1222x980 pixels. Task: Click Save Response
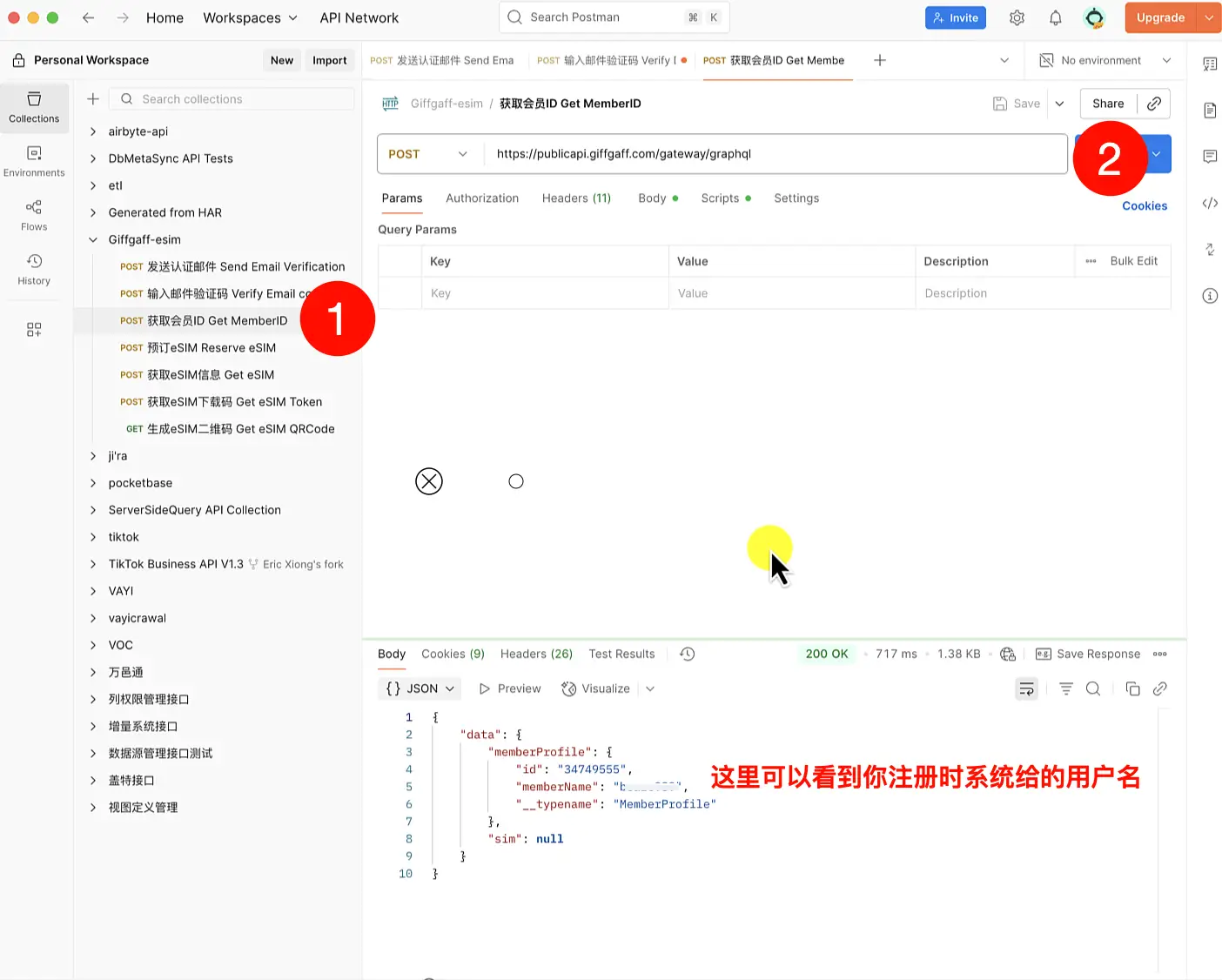pos(1088,654)
